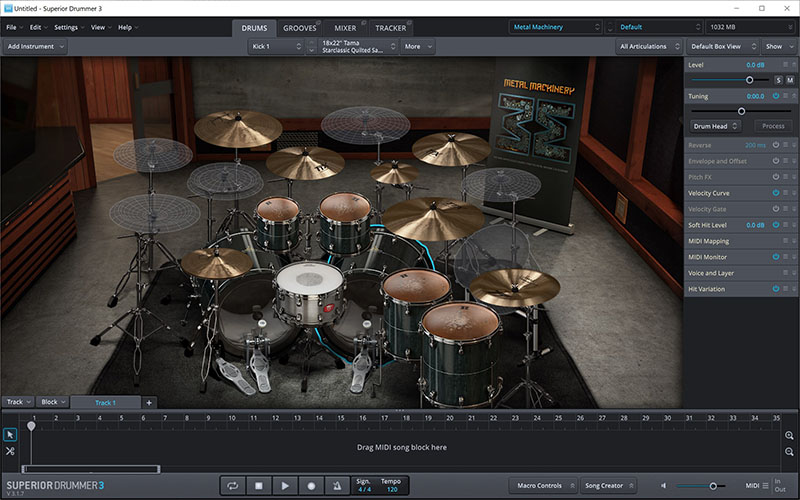Disable Velocity Curve power button
This screenshot has height=500, width=800.
pyautogui.click(x=776, y=193)
